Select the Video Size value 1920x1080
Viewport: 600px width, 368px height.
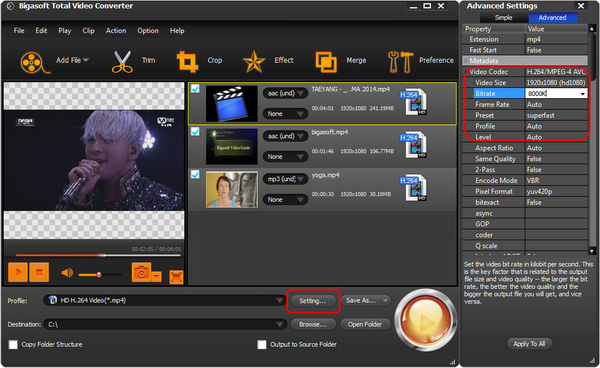point(556,83)
